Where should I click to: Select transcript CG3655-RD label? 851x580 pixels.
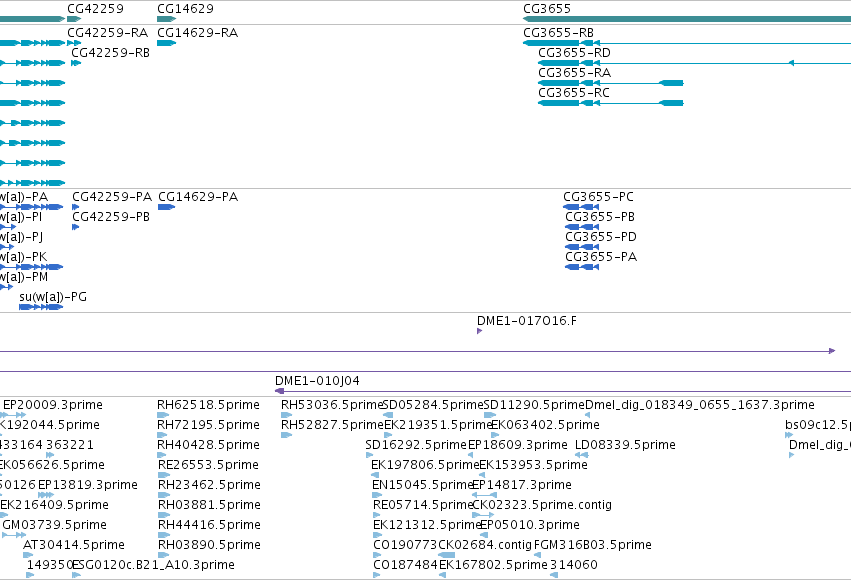tap(574, 53)
